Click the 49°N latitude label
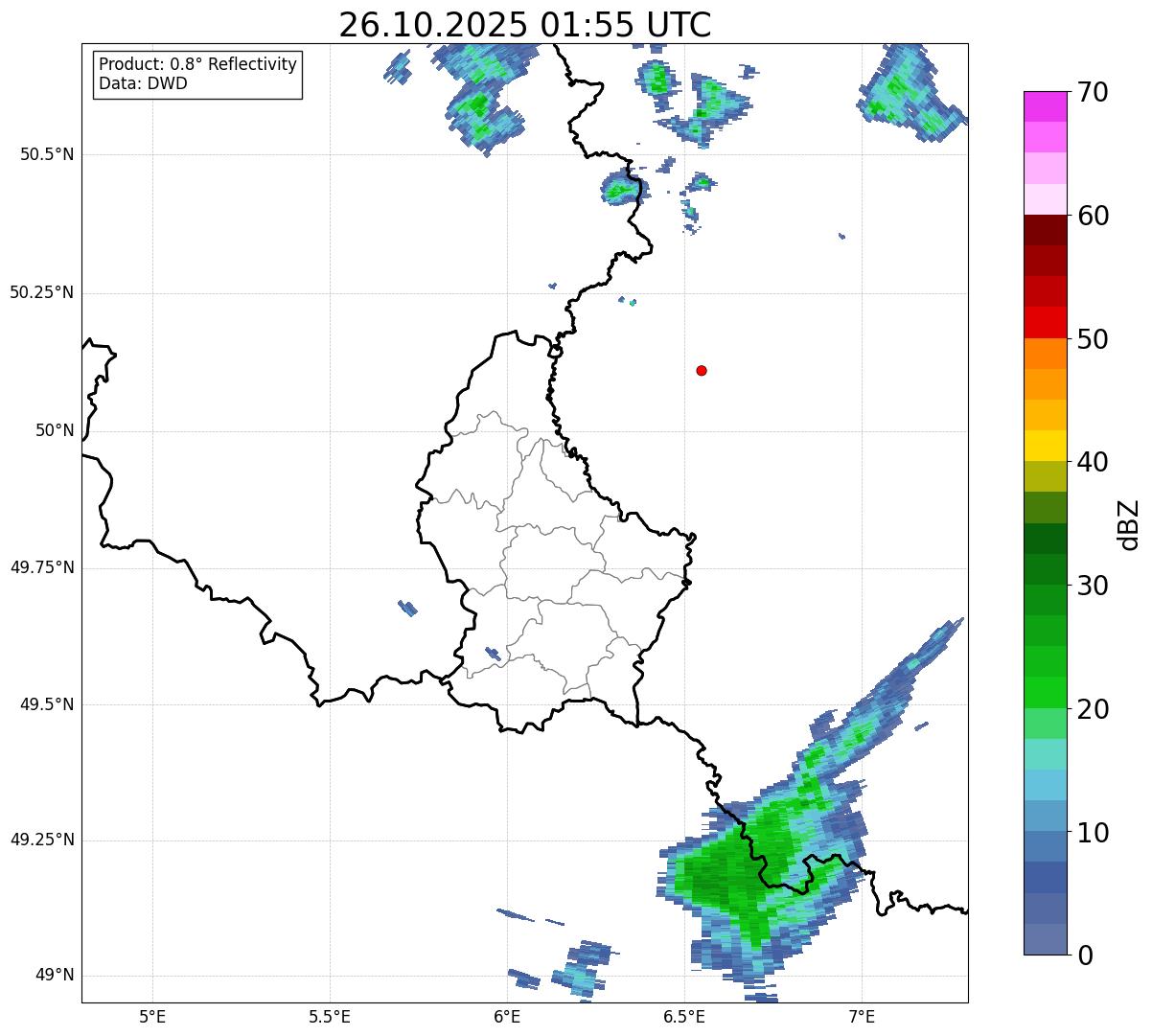This screenshot has height=1036, width=1152. (55, 975)
